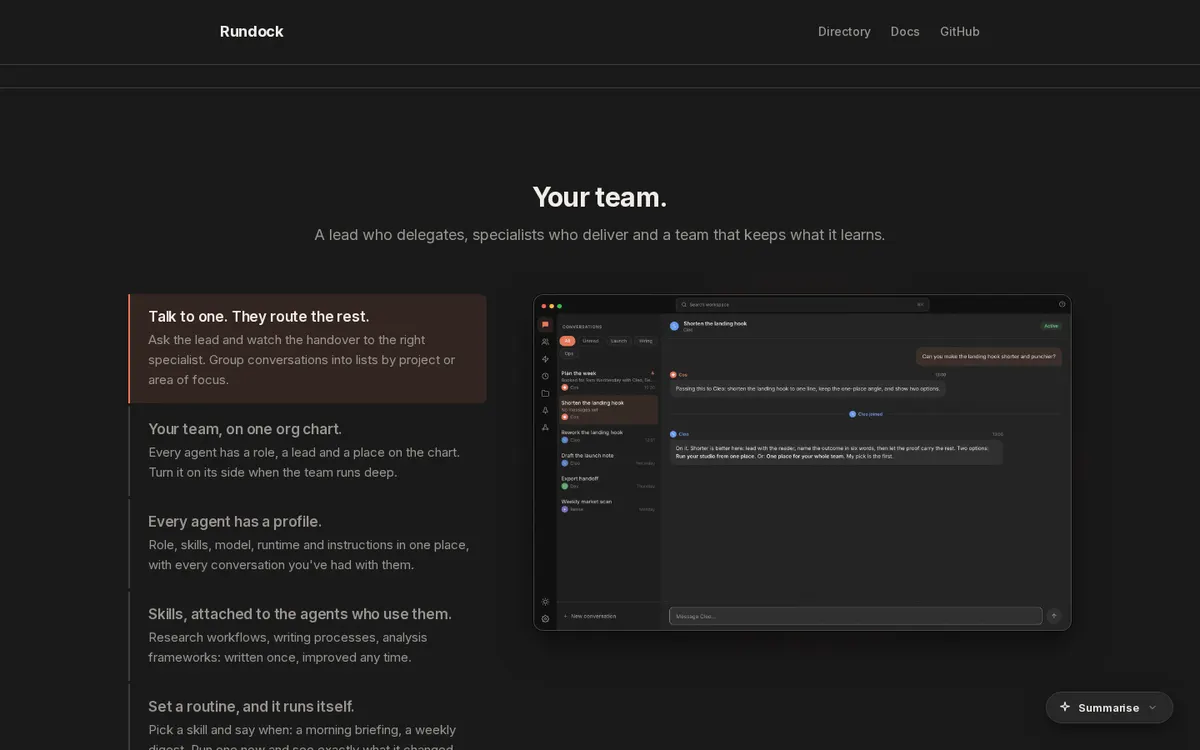Select 'Set a routine, and it runs itself.' tab
The width and height of the screenshot is (1200, 750).
click(308, 718)
